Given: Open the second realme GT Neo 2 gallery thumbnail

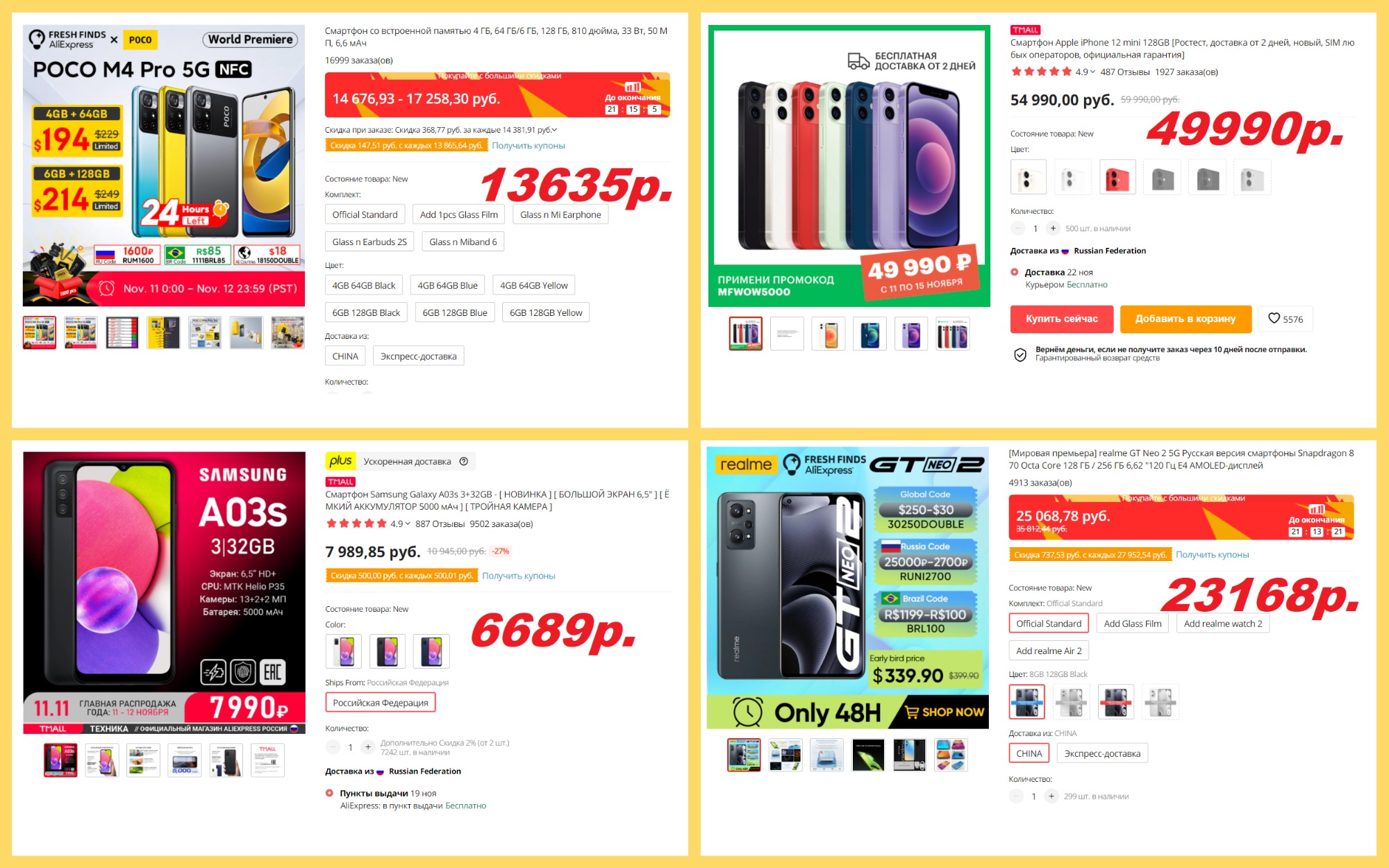Looking at the screenshot, I should [x=785, y=755].
